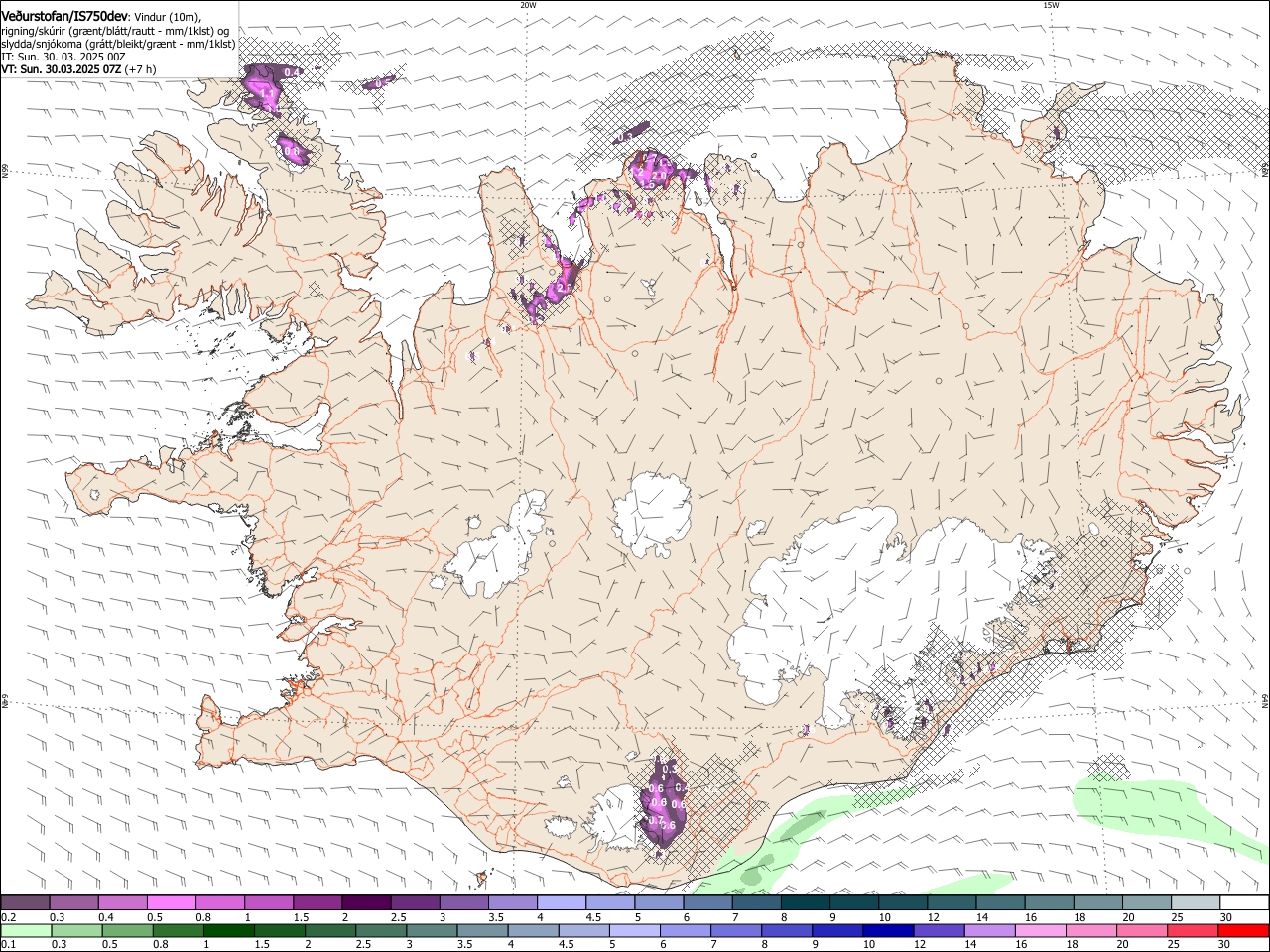Pick upper legend bright pink swatch at 0.5
Screen dimensions: 1270x952
171,903
